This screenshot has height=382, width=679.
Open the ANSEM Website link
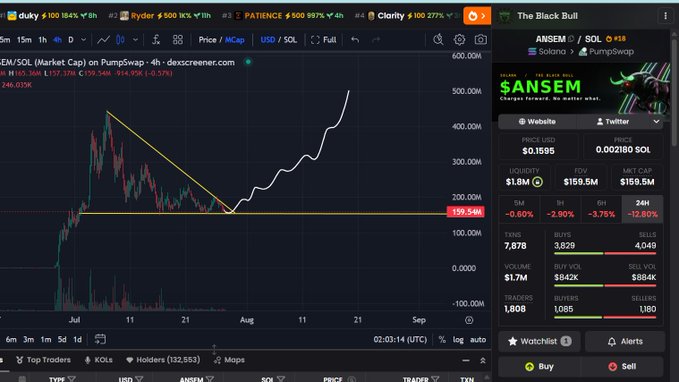click(x=537, y=122)
